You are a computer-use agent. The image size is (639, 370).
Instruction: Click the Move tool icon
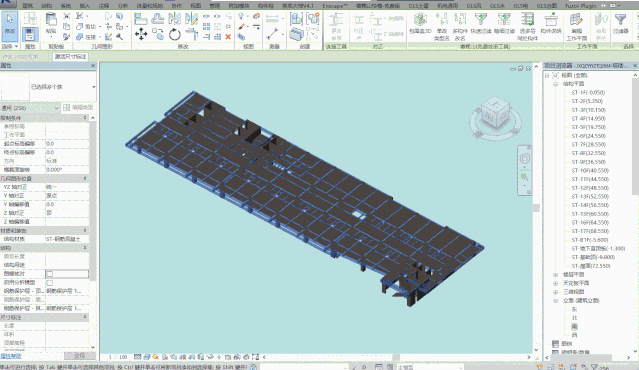(141, 34)
